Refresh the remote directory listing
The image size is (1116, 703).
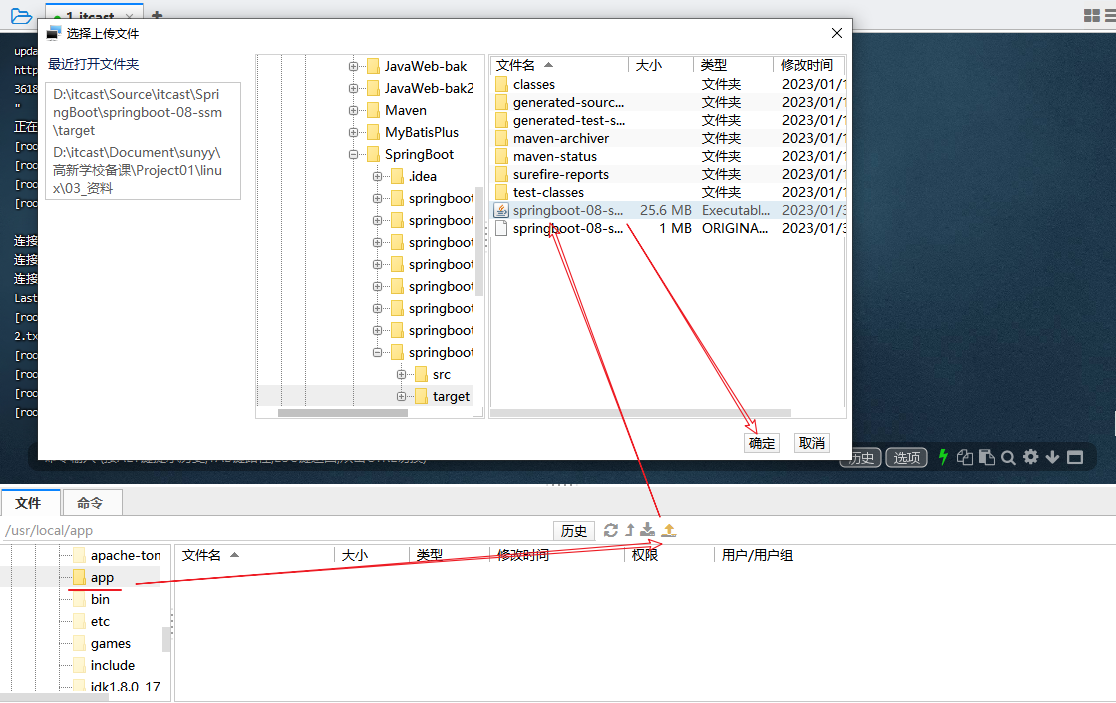click(611, 530)
